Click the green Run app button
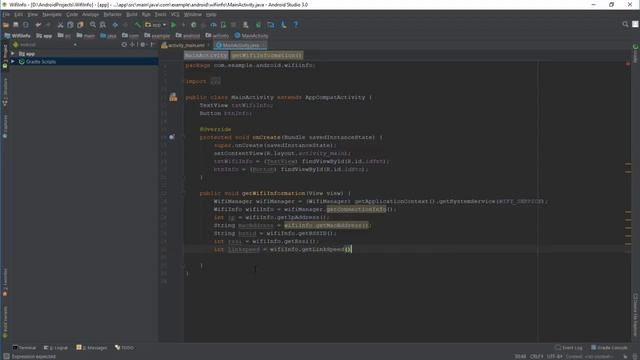The height and width of the screenshot is (360, 640). [173, 25]
